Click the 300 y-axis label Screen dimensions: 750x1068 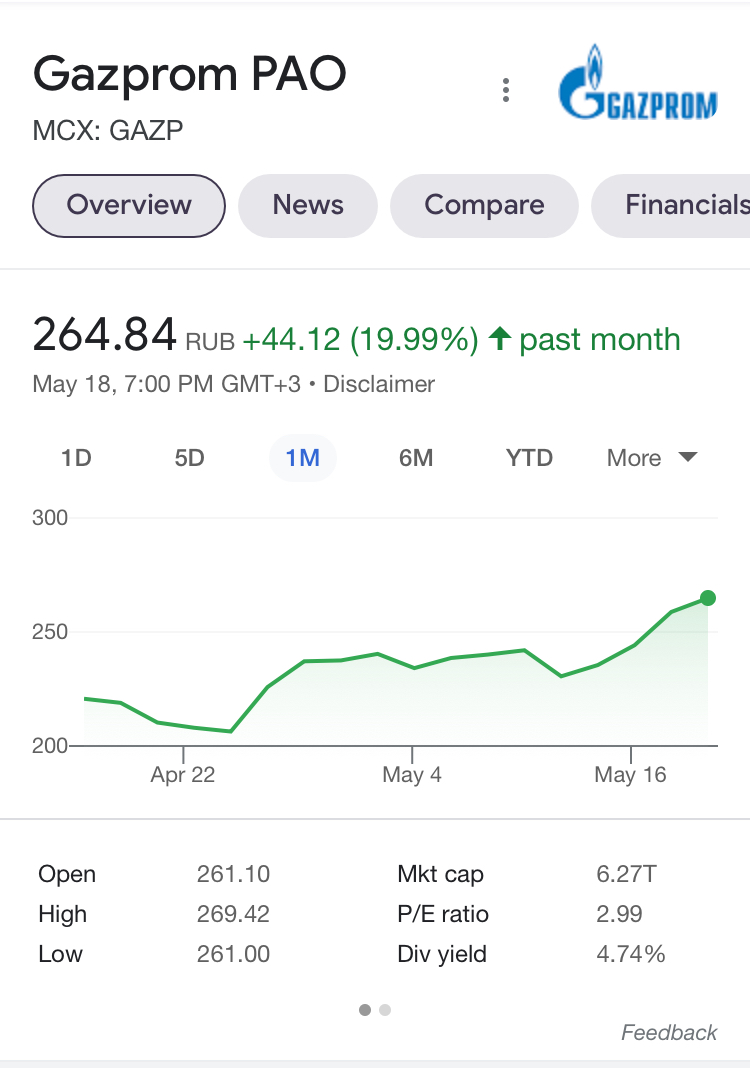coord(50,518)
